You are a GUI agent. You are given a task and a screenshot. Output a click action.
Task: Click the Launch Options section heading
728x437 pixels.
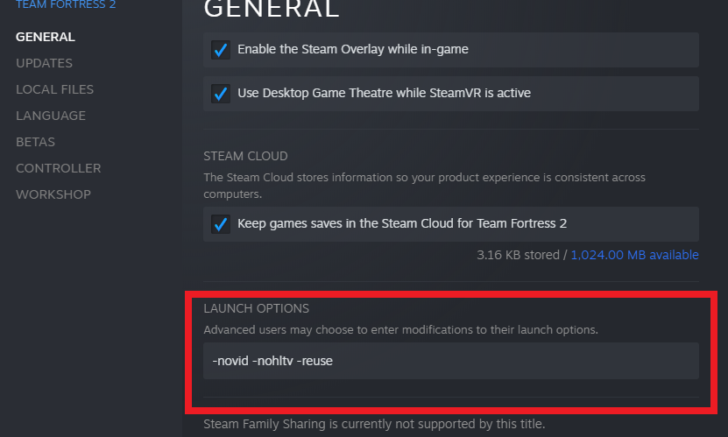pos(256,308)
